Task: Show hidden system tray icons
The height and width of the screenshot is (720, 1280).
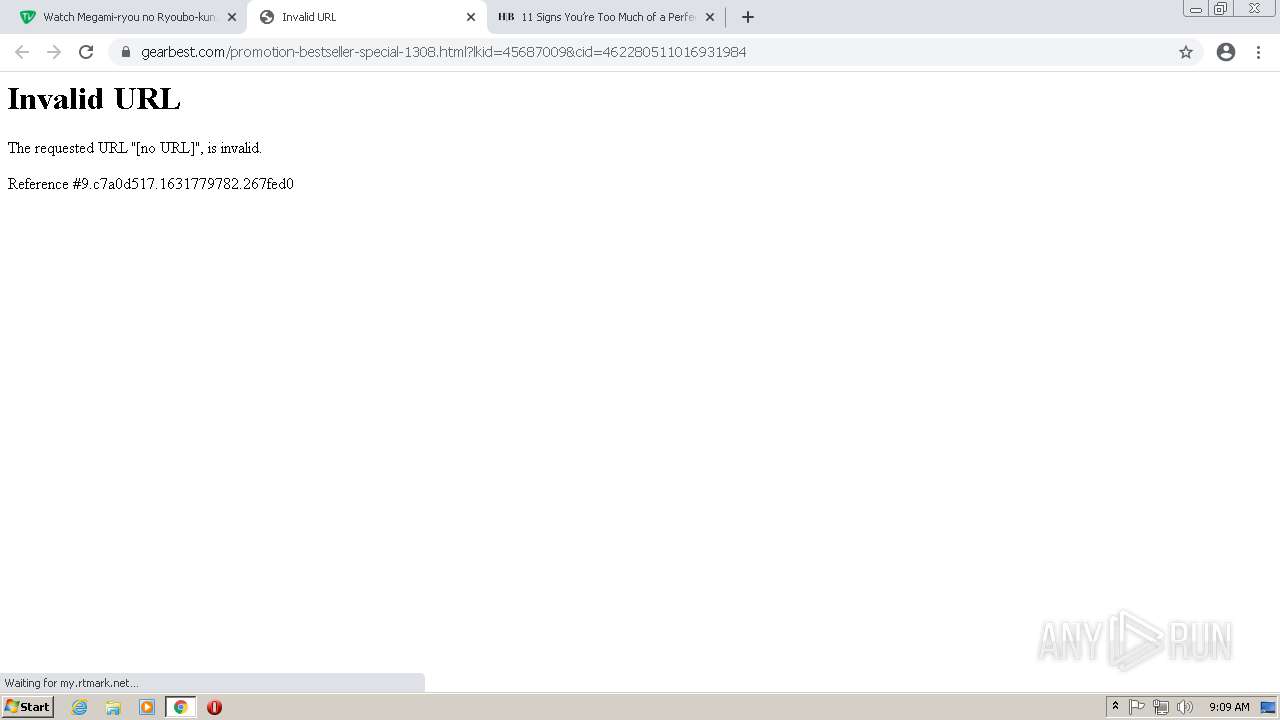Action: [1115, 707]
